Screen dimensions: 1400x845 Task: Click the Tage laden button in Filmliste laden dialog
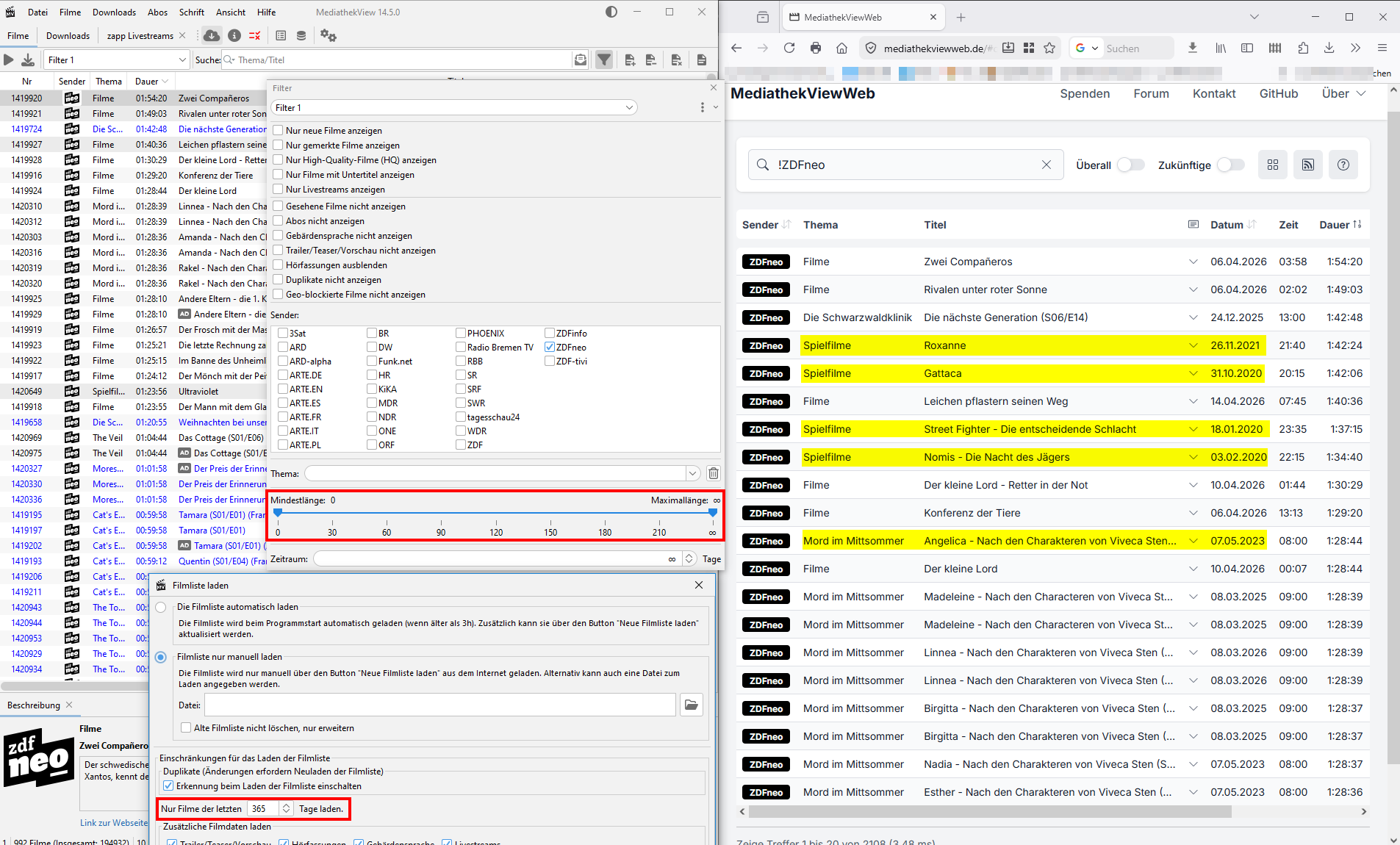[x=320, y=808]
